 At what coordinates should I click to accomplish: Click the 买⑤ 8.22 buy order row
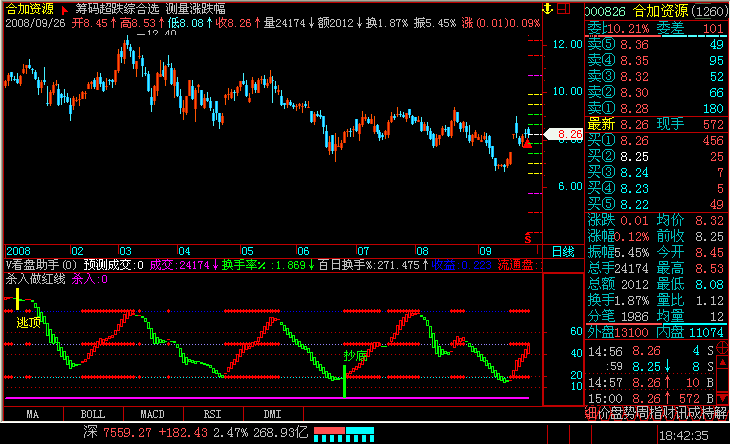coord(655,204)
